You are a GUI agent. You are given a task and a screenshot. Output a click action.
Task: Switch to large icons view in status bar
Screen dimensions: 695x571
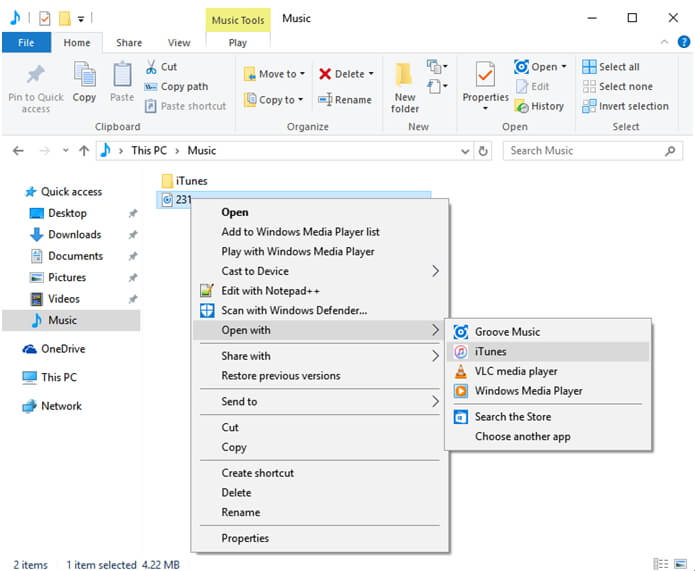(680, 564)
